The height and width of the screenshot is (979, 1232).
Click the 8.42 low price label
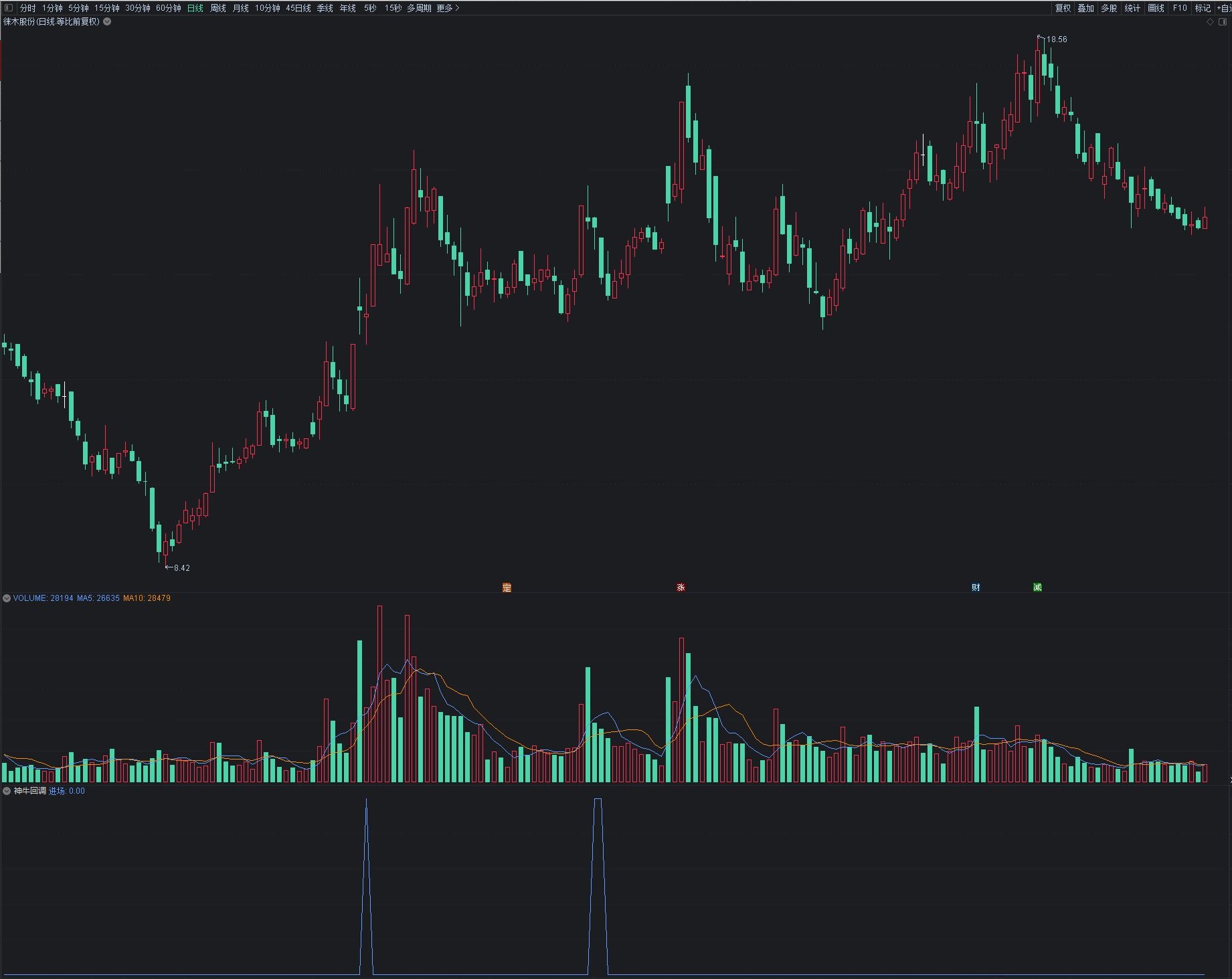[182, 568]
